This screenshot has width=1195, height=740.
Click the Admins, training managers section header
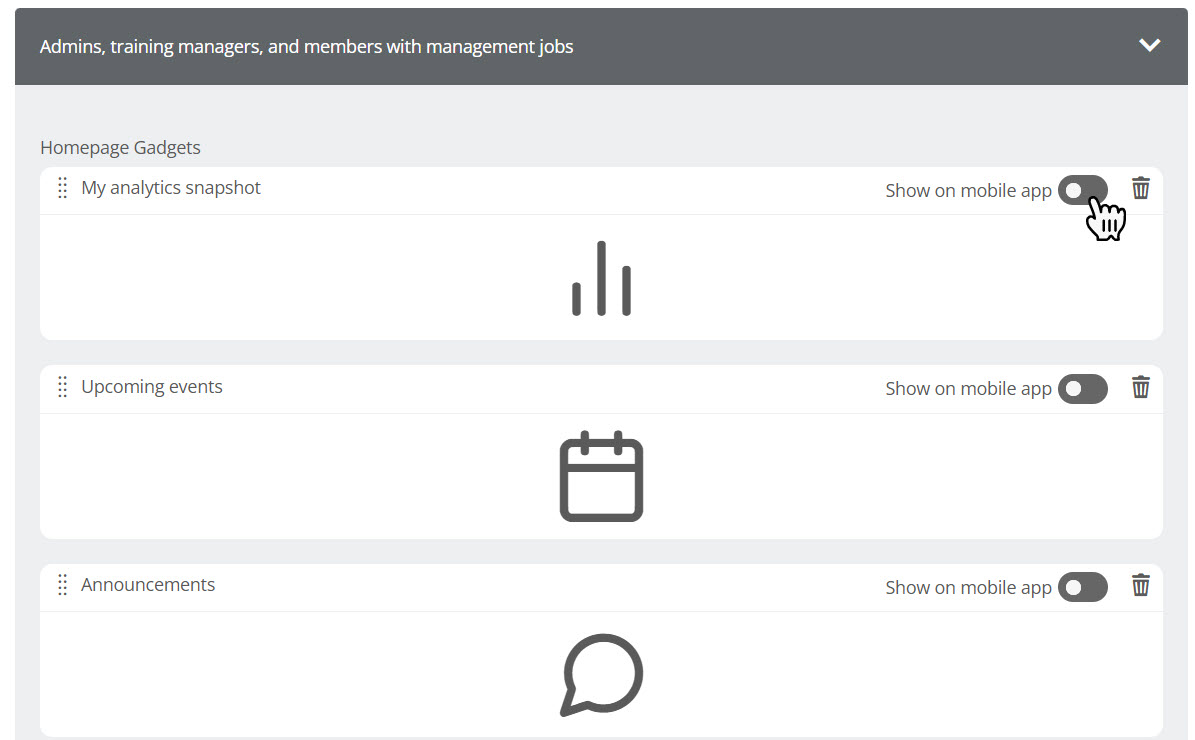click(x=306, y=47)
